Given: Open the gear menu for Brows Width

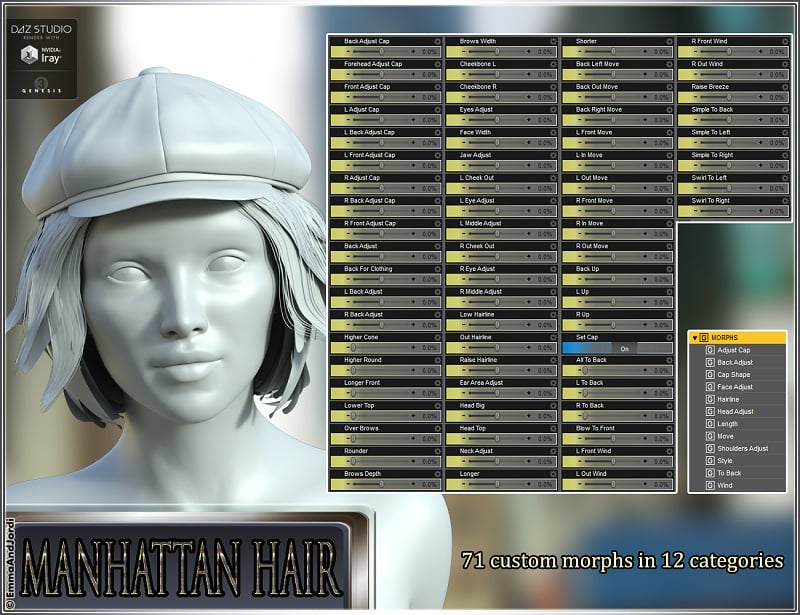Looking at the screenshot, I should tap(553, 41).
